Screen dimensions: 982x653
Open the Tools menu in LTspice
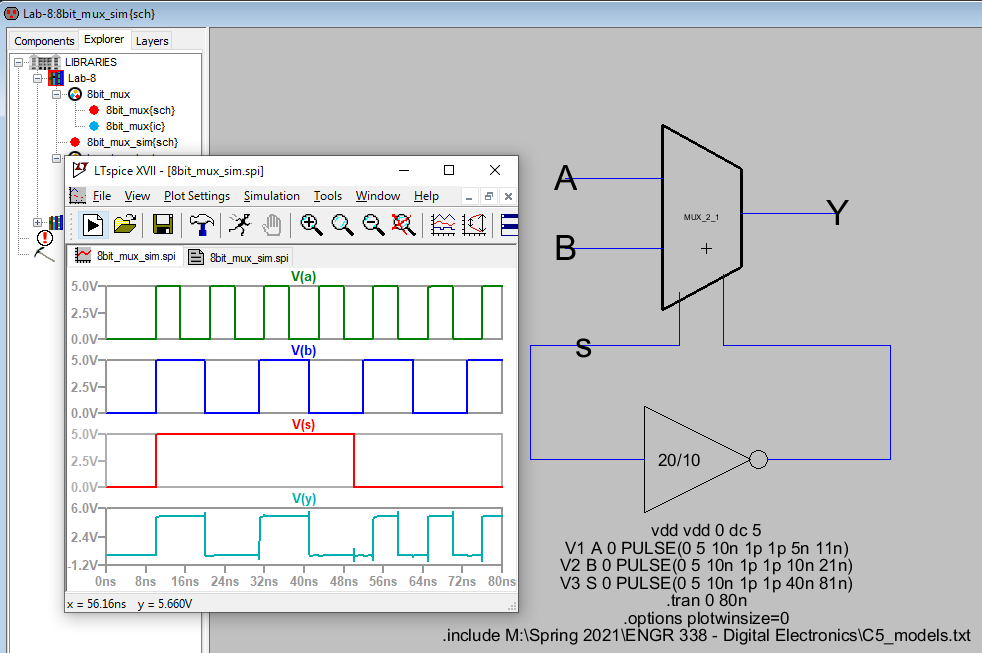328,196
